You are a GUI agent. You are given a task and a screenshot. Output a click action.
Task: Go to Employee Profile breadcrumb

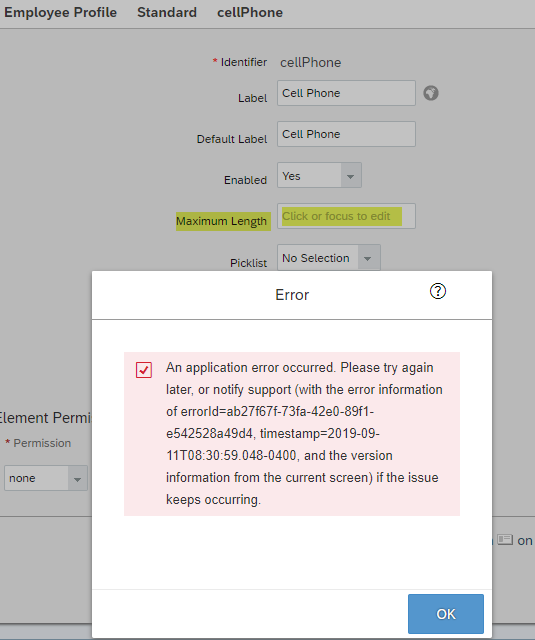coord(60,12)
